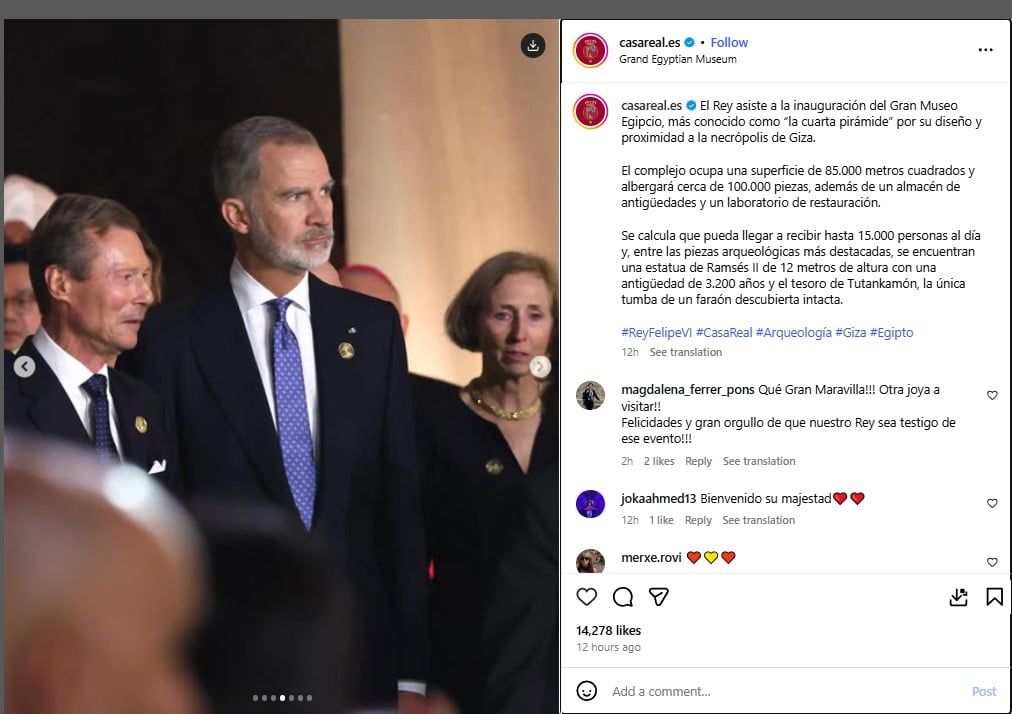The width and height of the screenshot is (1012, 714).
Task: Click the download icon on the photo
Action: point(533,45)
